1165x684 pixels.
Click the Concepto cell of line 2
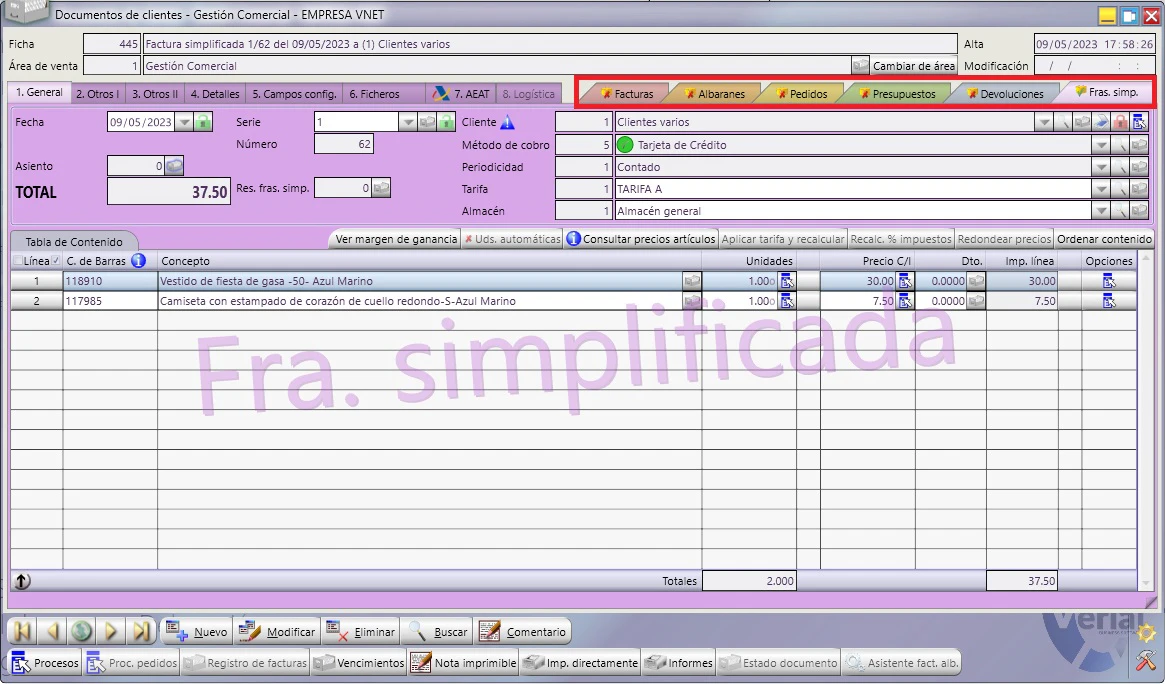421,301
